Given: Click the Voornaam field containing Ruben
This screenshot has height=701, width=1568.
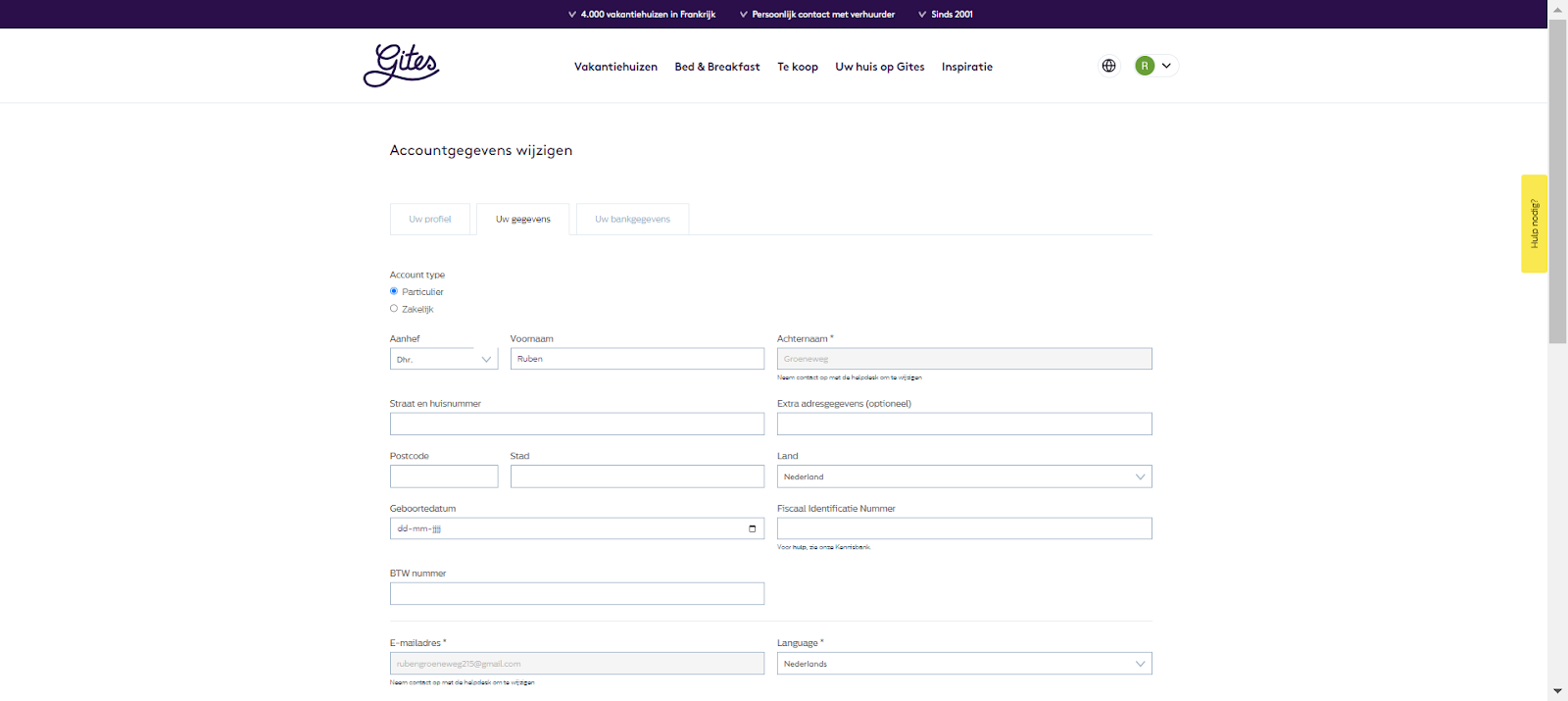Looking at the screenshot, I should (x=637, y=359).
